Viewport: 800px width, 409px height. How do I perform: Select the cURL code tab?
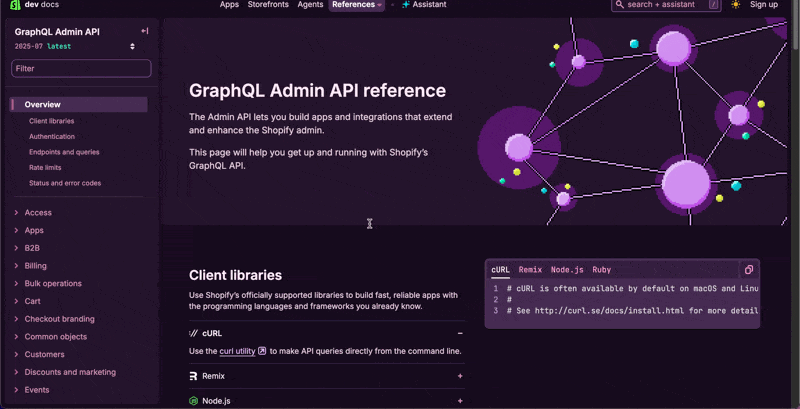[x=501, y=270]
